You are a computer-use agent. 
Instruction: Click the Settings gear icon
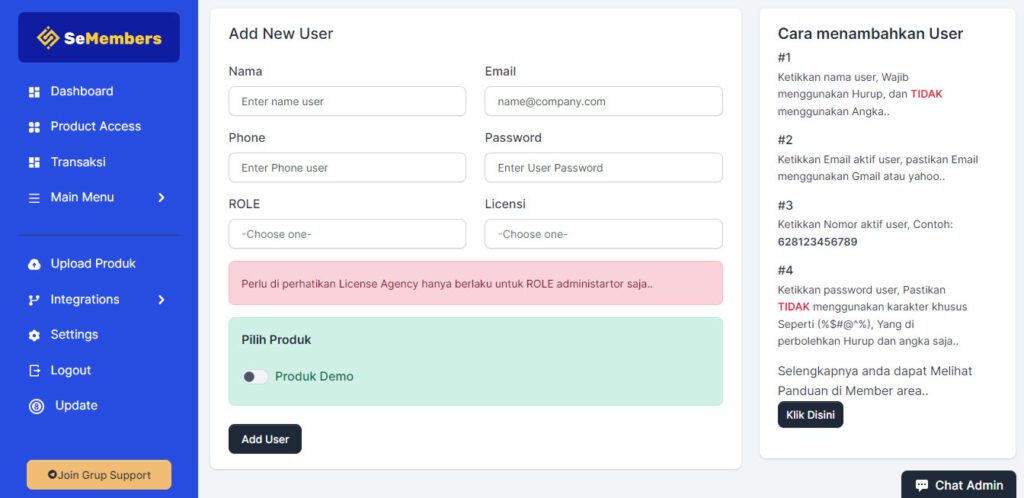click(34, 335)
